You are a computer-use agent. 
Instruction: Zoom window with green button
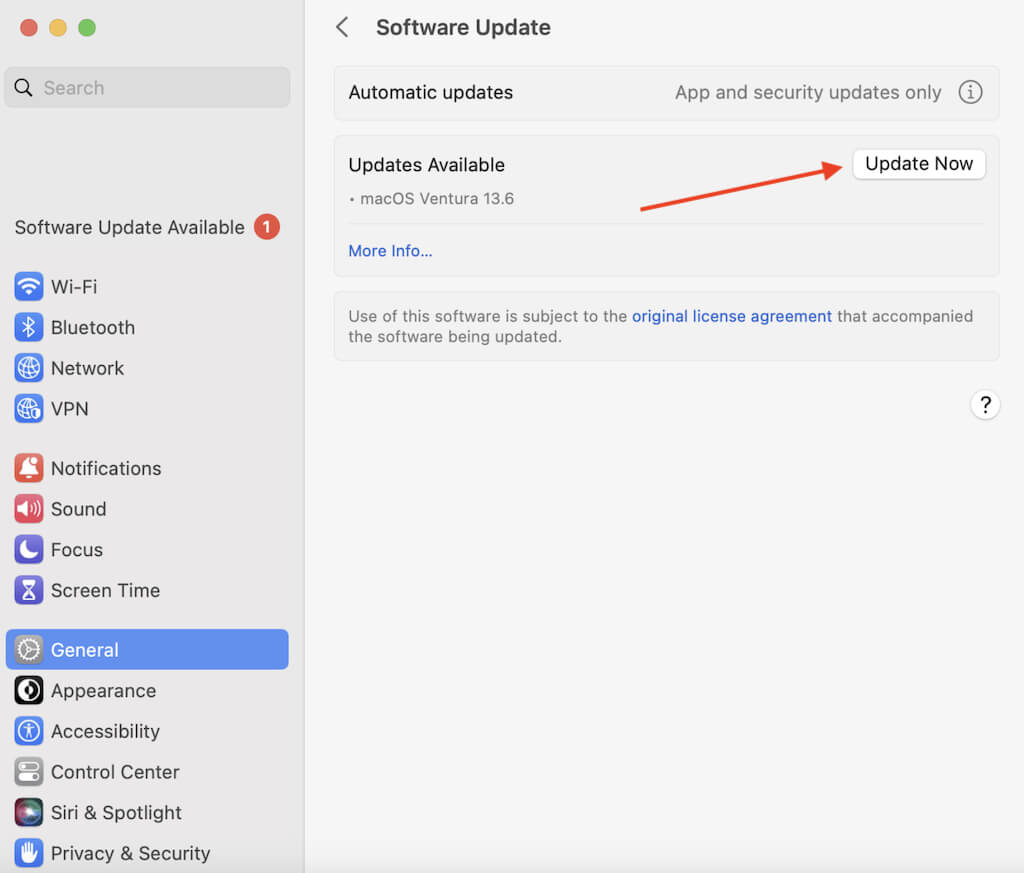87,27
